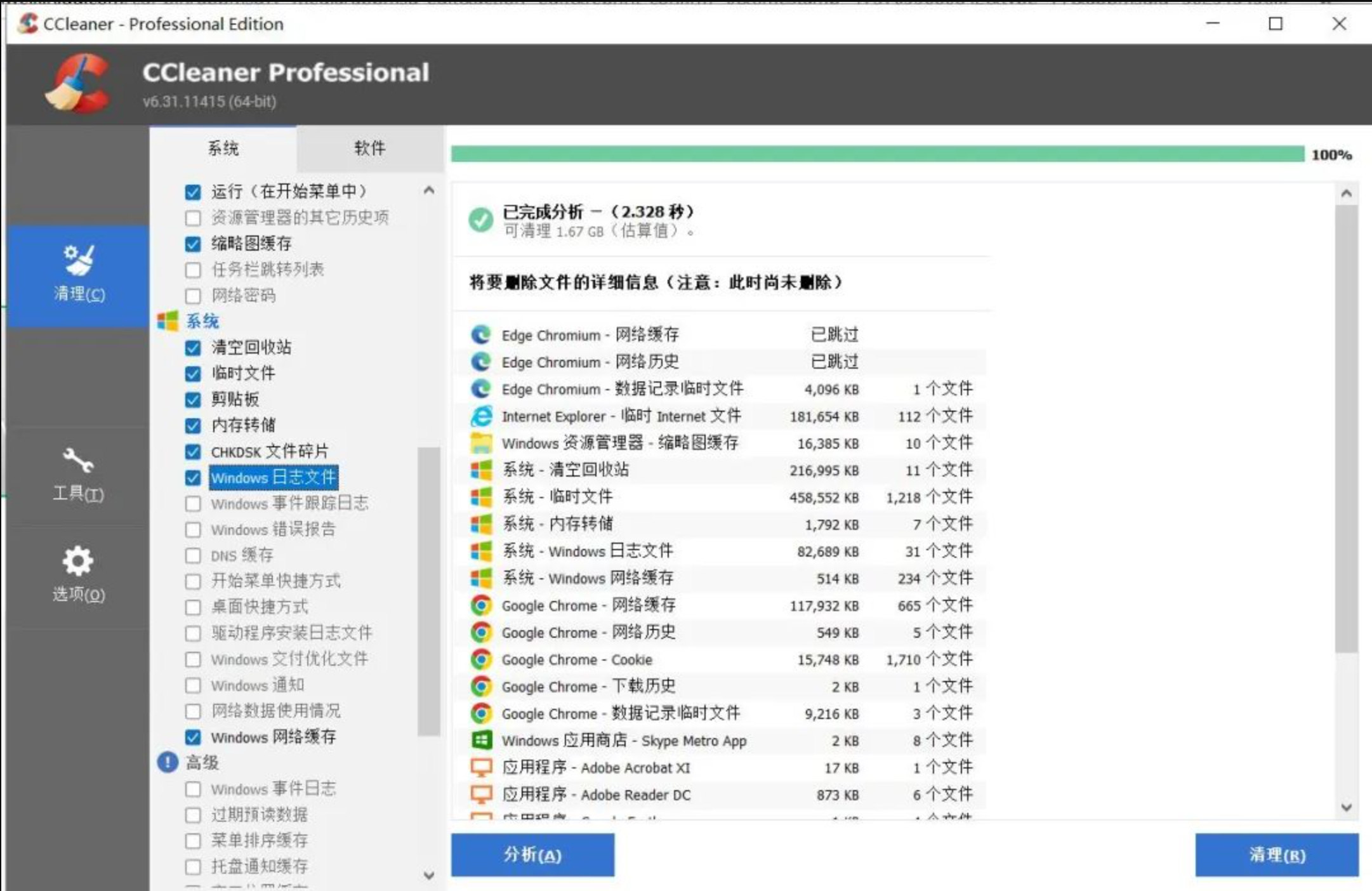This screenshot has width=1372, height=891.
Task: Open the 清理 cleaner panel in sidebar
Action: click(77, 276)
